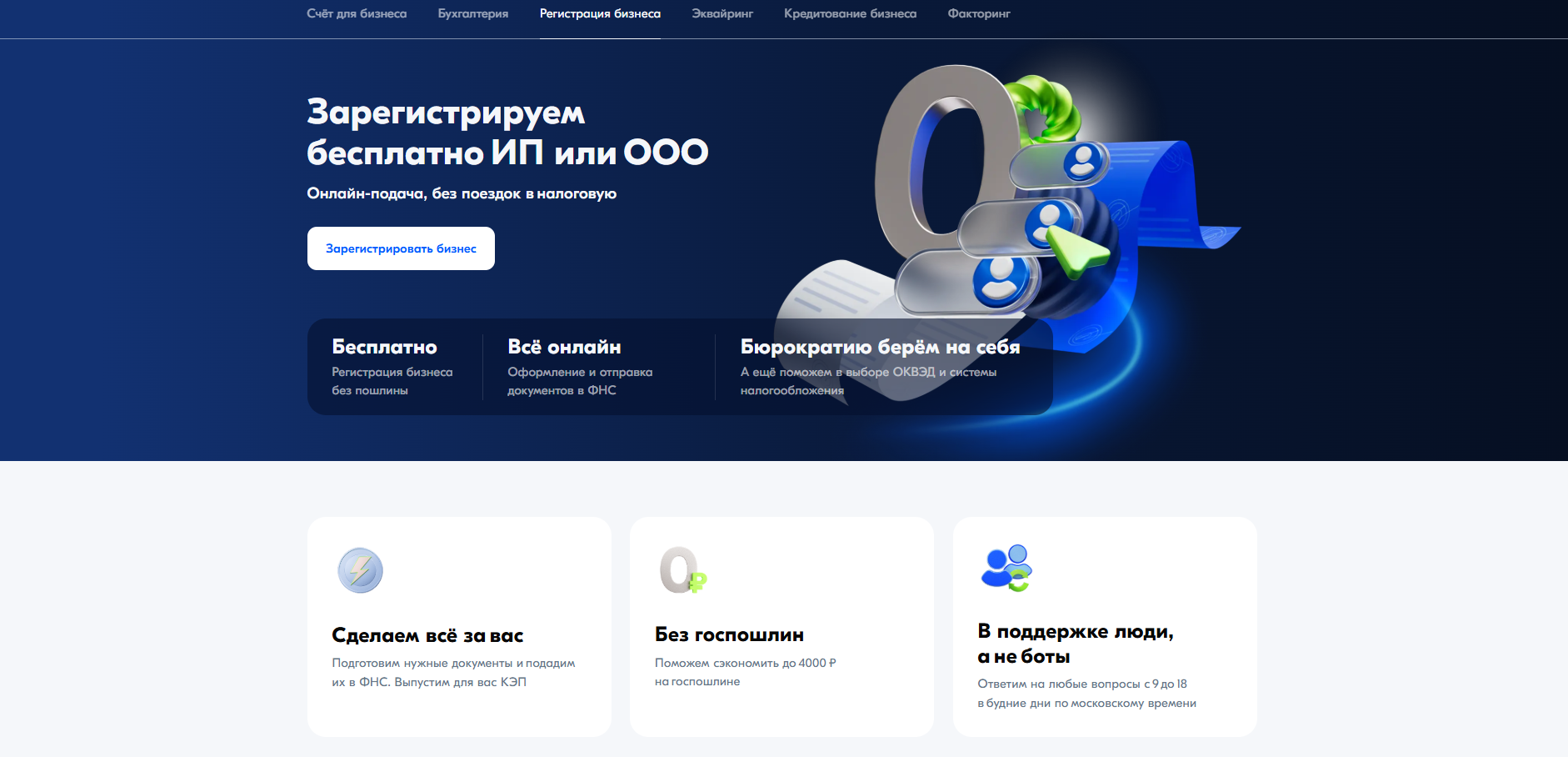1568x757 pixels.
Task: Select the Регистрация бизнеса tab
Action: 600,14
